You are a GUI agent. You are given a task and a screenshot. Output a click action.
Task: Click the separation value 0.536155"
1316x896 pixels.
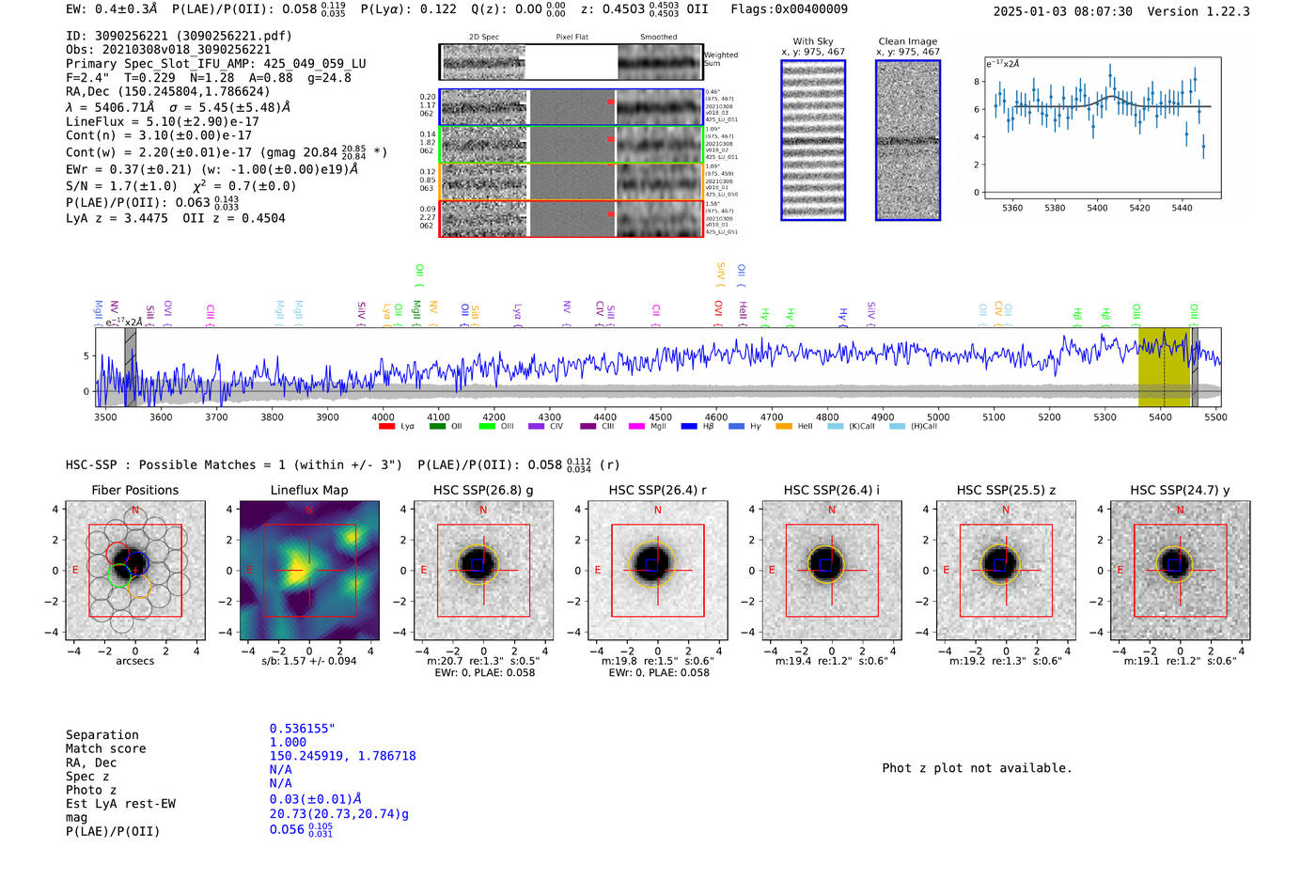point(303,729)
